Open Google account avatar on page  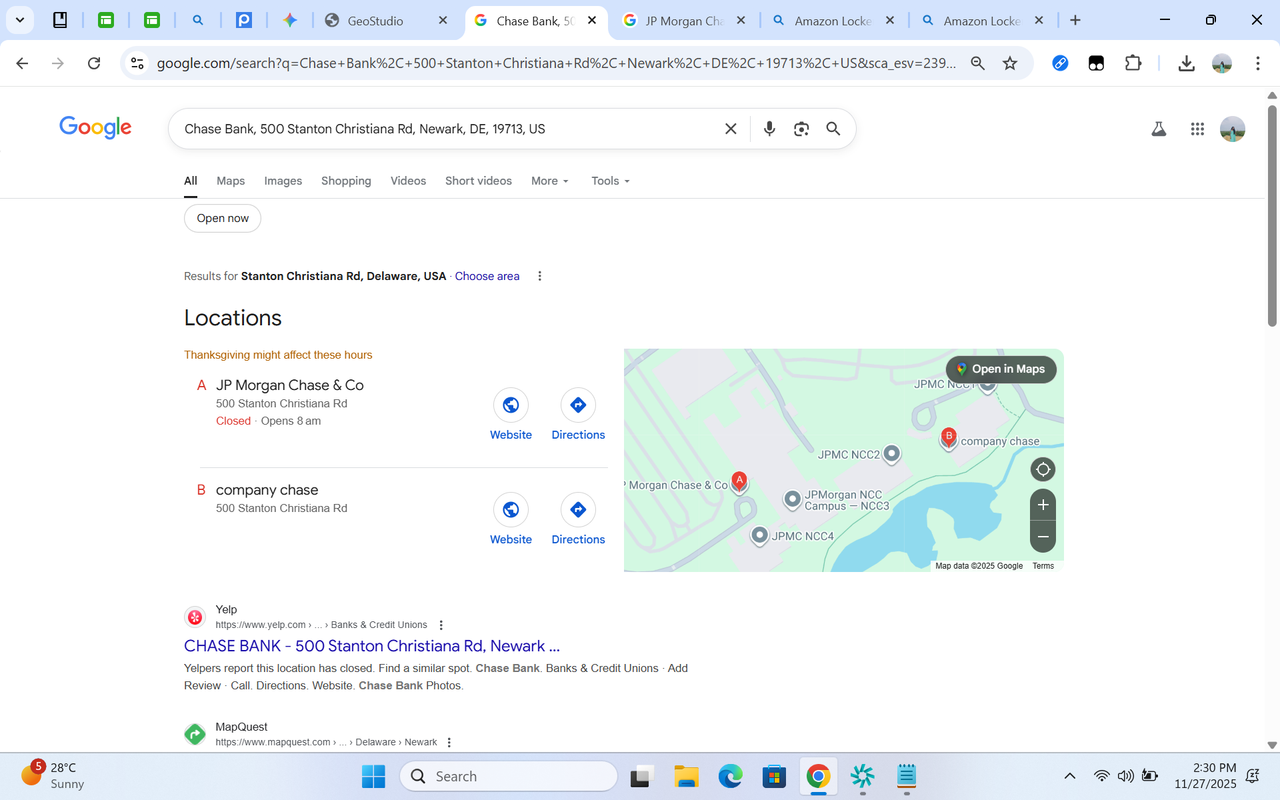(x=1233, y=129)
